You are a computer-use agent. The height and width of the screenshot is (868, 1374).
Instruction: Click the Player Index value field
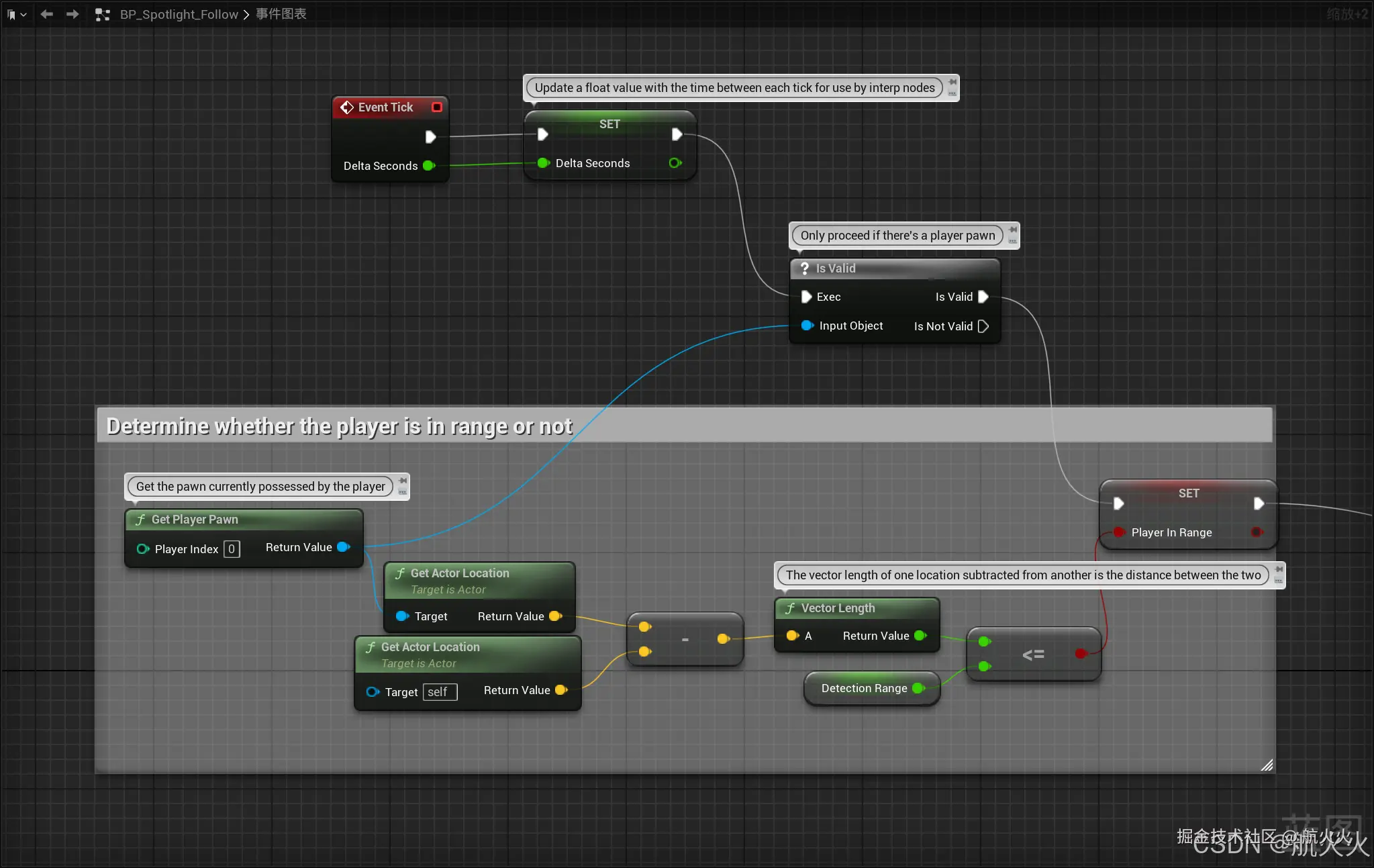coord(232,549)
